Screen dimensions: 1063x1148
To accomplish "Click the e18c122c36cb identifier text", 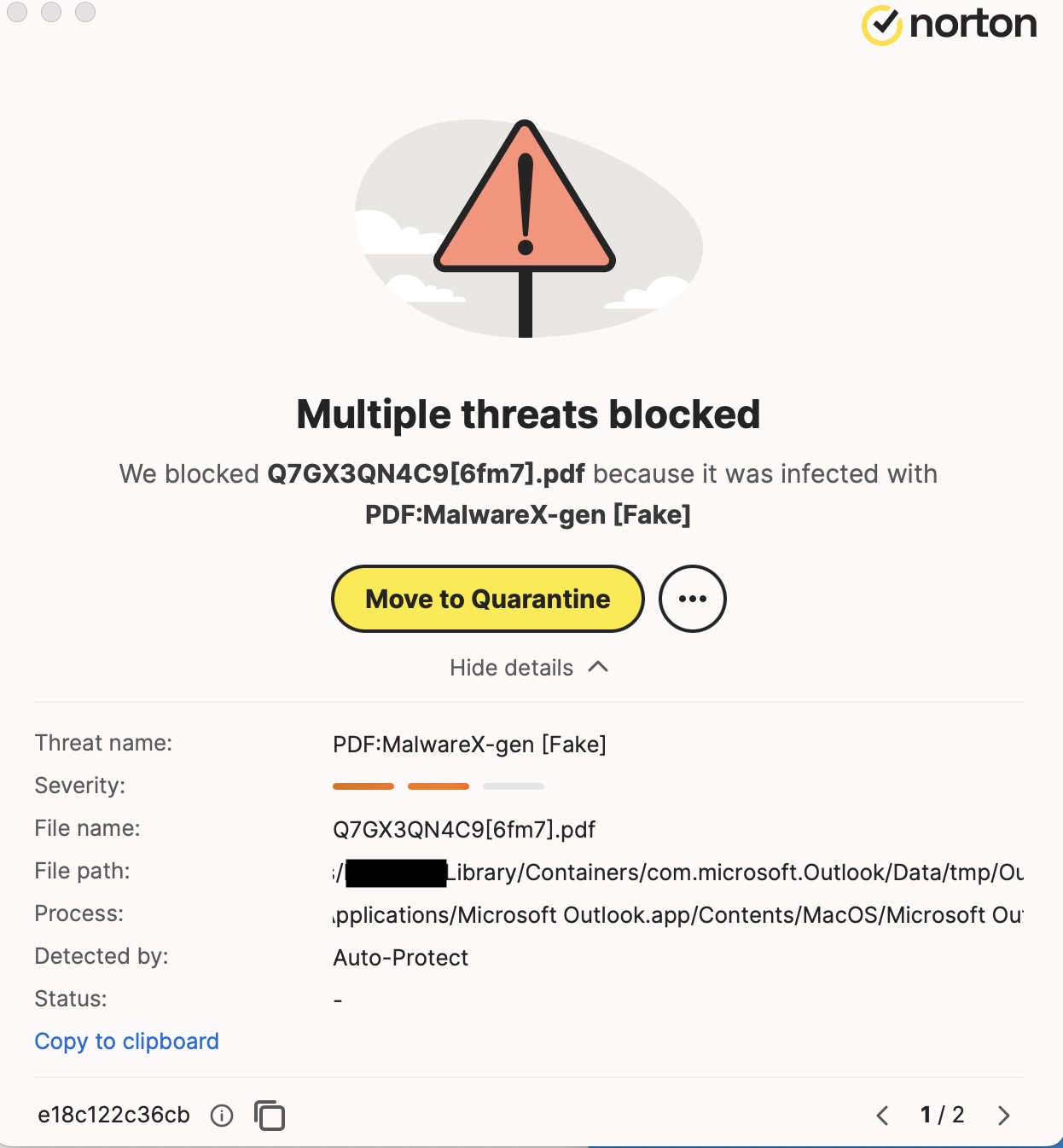I will point(113,1116).
